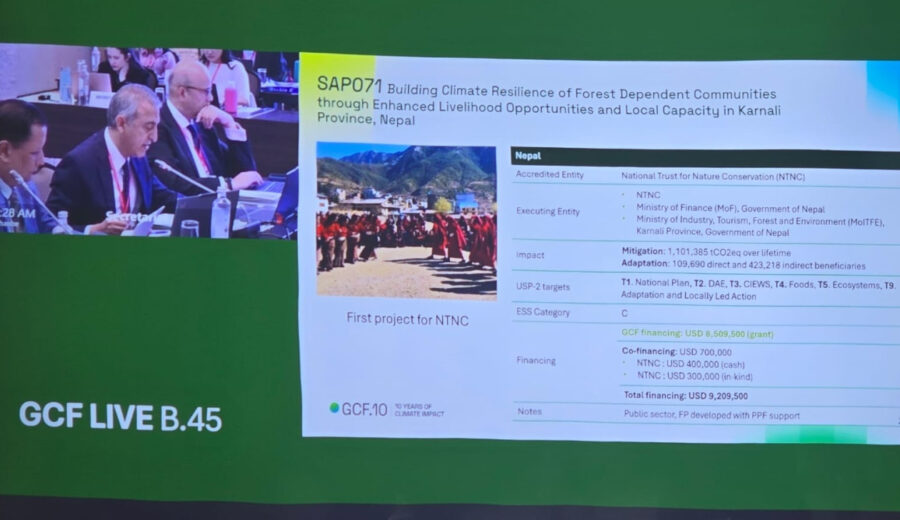Click the Karnali village dancers photo

point(406,222)
